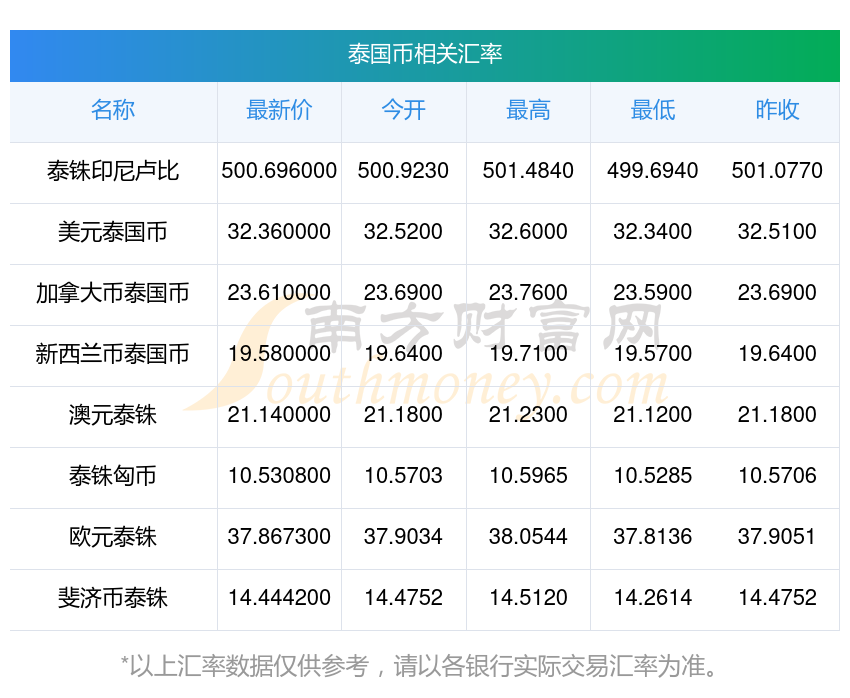
Task: Select the low value 10.5285
Action: click(653, 475)
